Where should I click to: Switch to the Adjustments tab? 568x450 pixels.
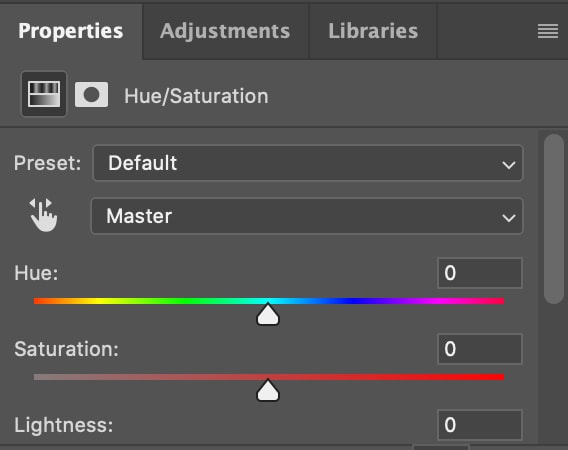point(225,31)
